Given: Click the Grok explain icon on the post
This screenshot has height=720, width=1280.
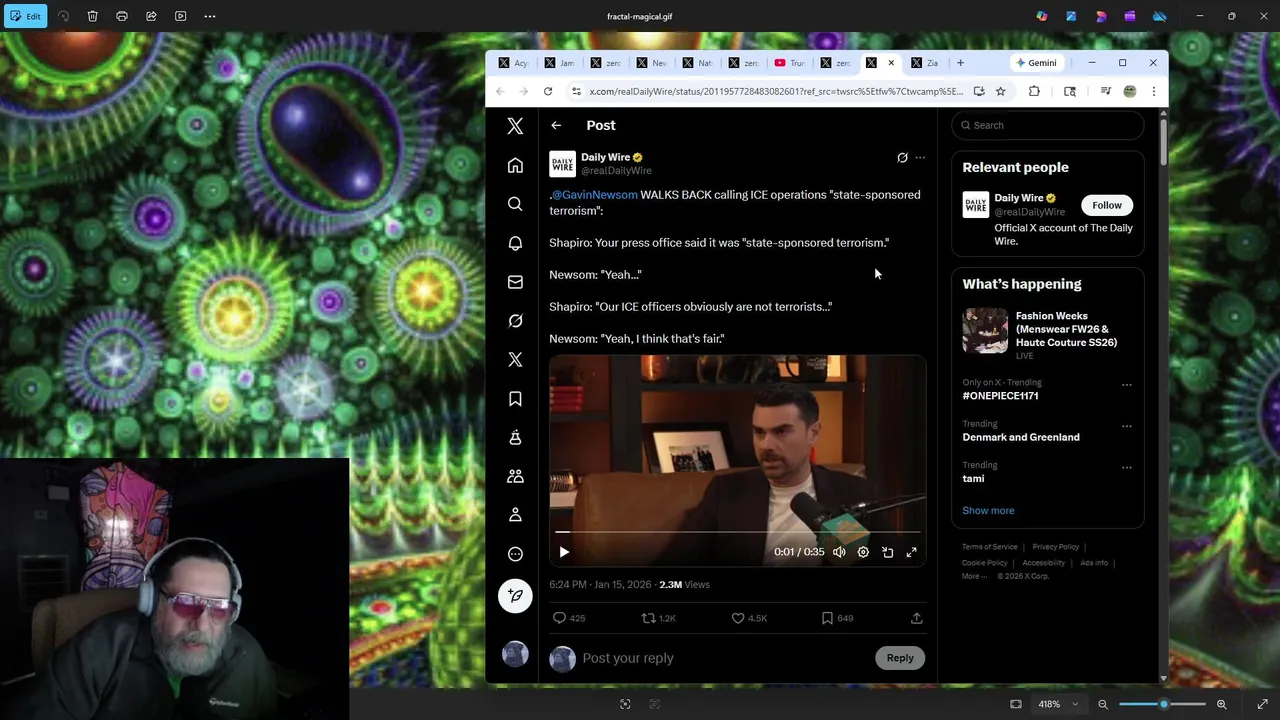Looking at the screenshot, I should pyautogui.click(x=902, y=157).
